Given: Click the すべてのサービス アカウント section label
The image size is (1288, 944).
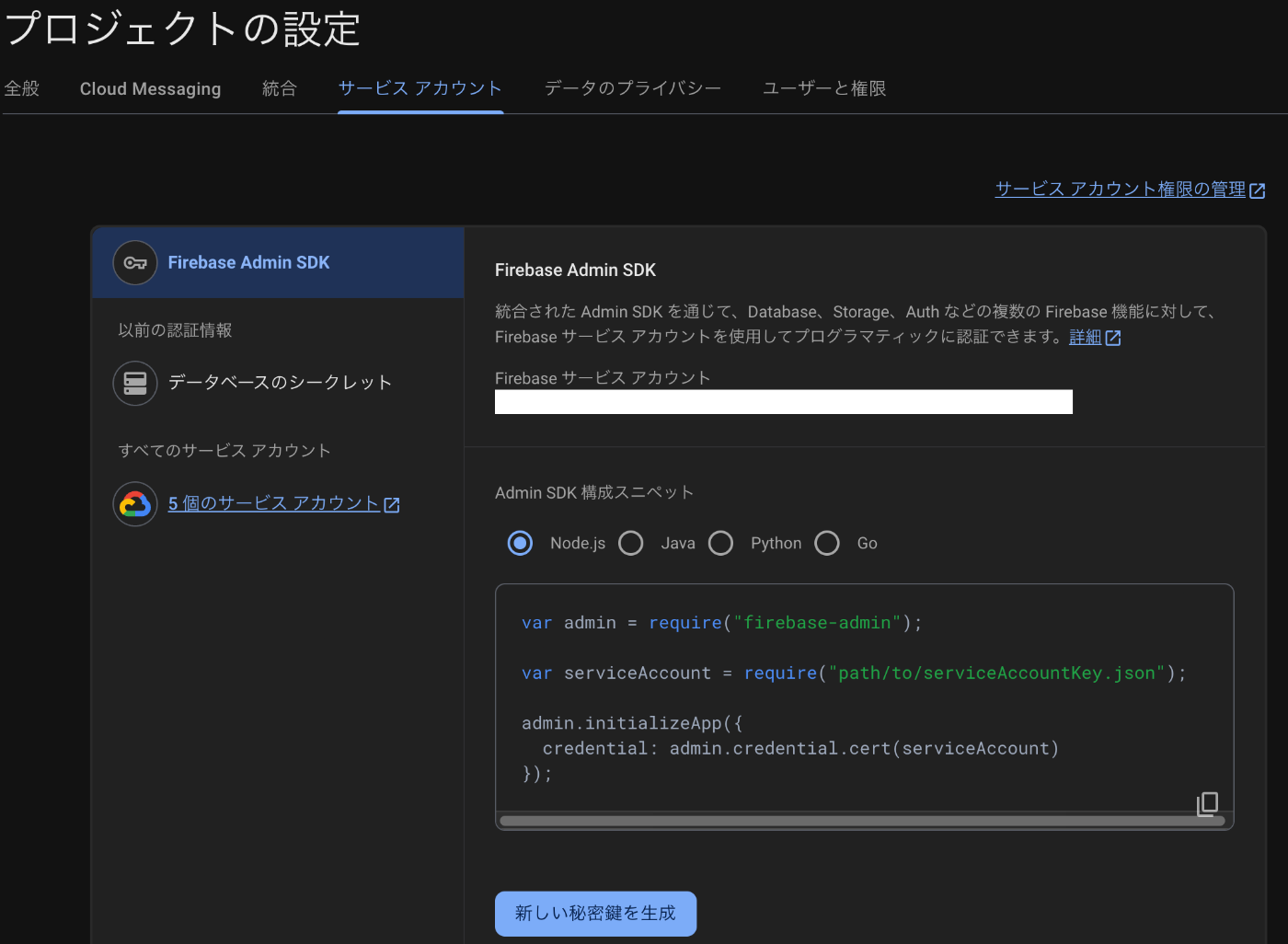Looking at the screenshot, I should tap(224, 451).
